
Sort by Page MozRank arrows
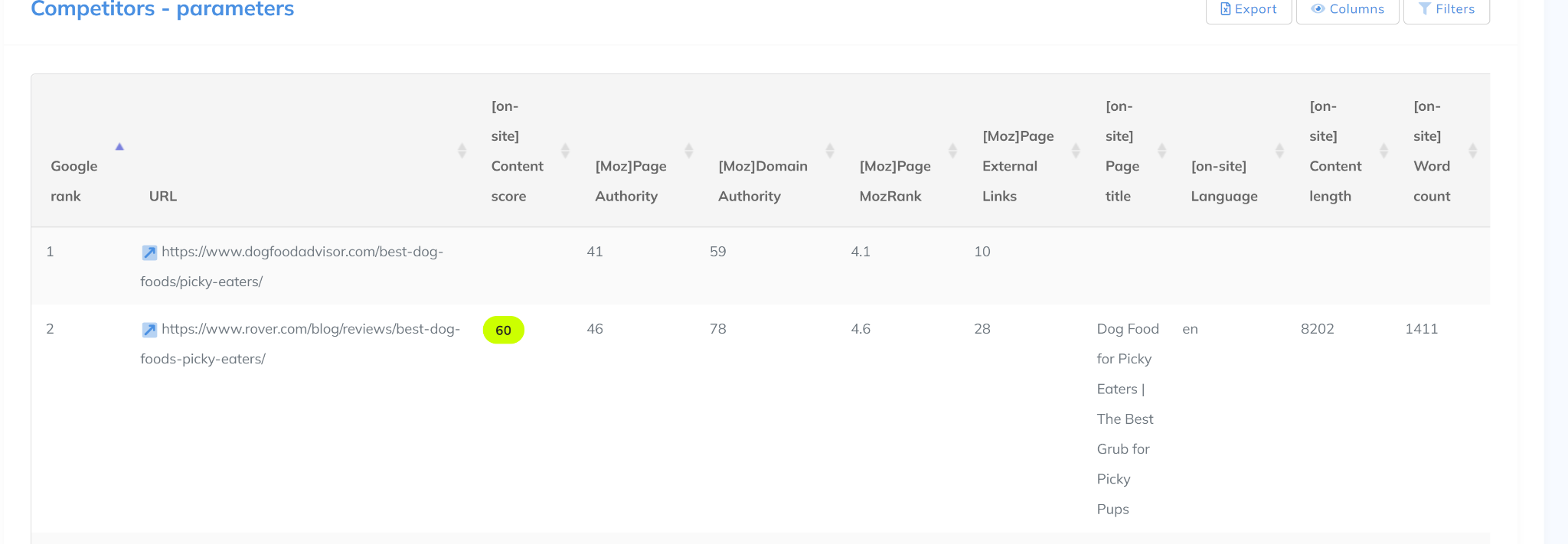952,151
